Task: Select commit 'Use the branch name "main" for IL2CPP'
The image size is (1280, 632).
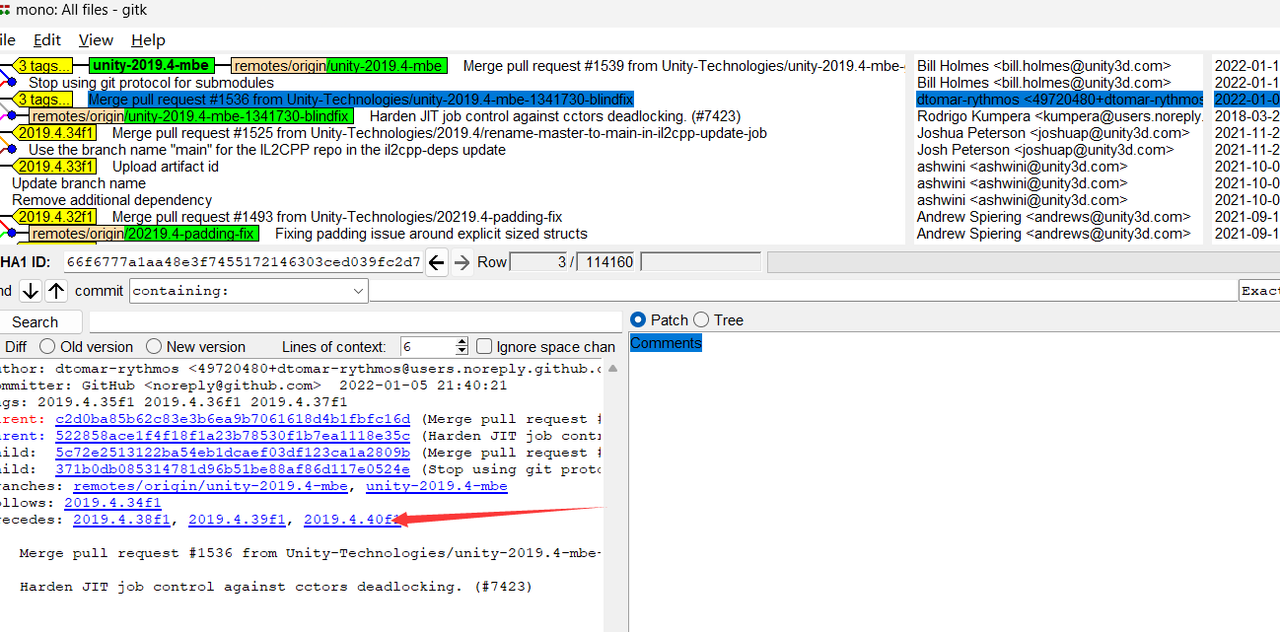Action: click(267, 150)
